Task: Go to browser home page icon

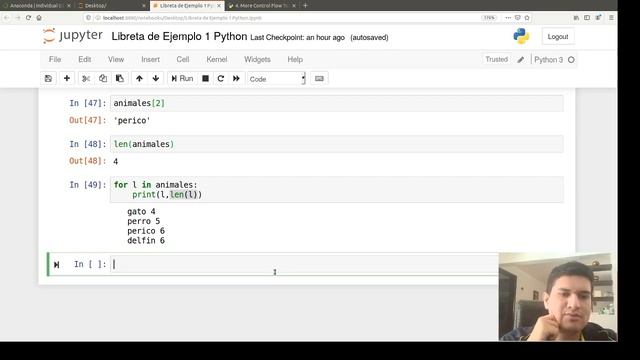Action: click(x=39, y=18)
